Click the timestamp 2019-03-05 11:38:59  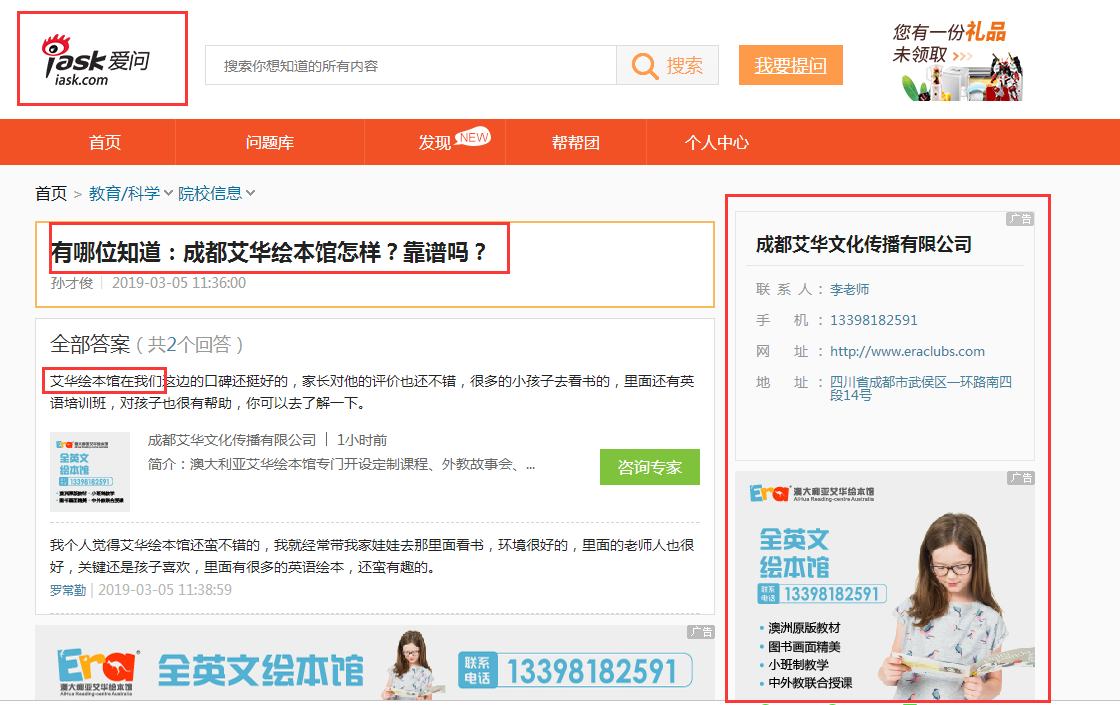(165, 590)
